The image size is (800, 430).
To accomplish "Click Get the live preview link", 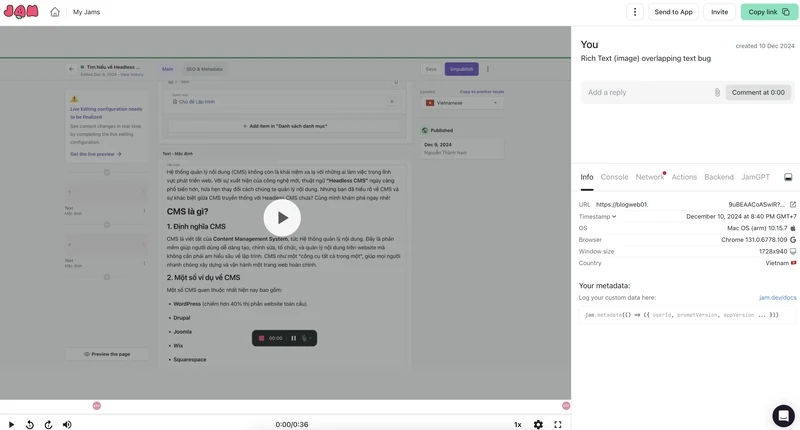I will pyautogui.click(x=95, y=154).
